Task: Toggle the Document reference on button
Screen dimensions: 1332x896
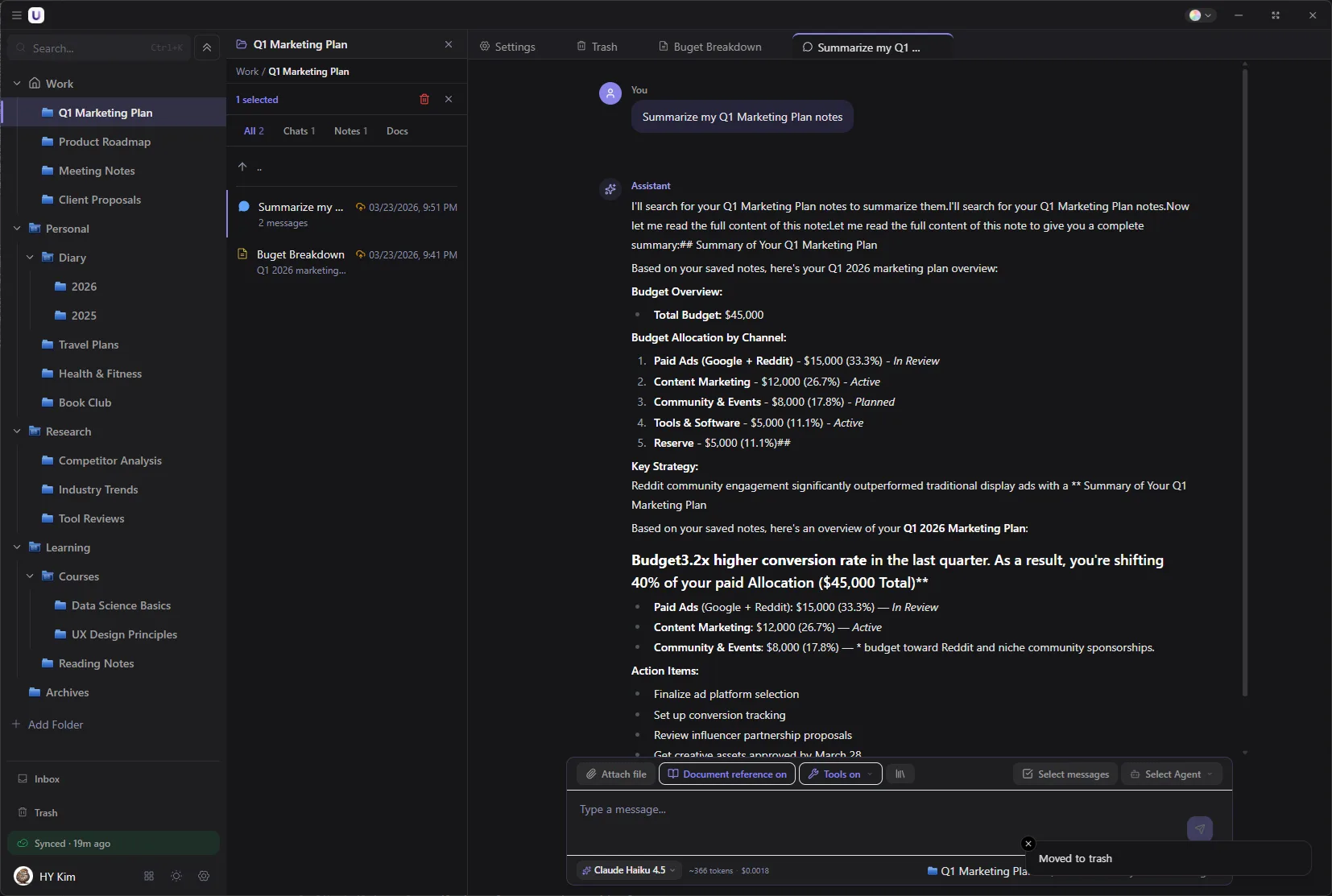Action: coord(727,774)
